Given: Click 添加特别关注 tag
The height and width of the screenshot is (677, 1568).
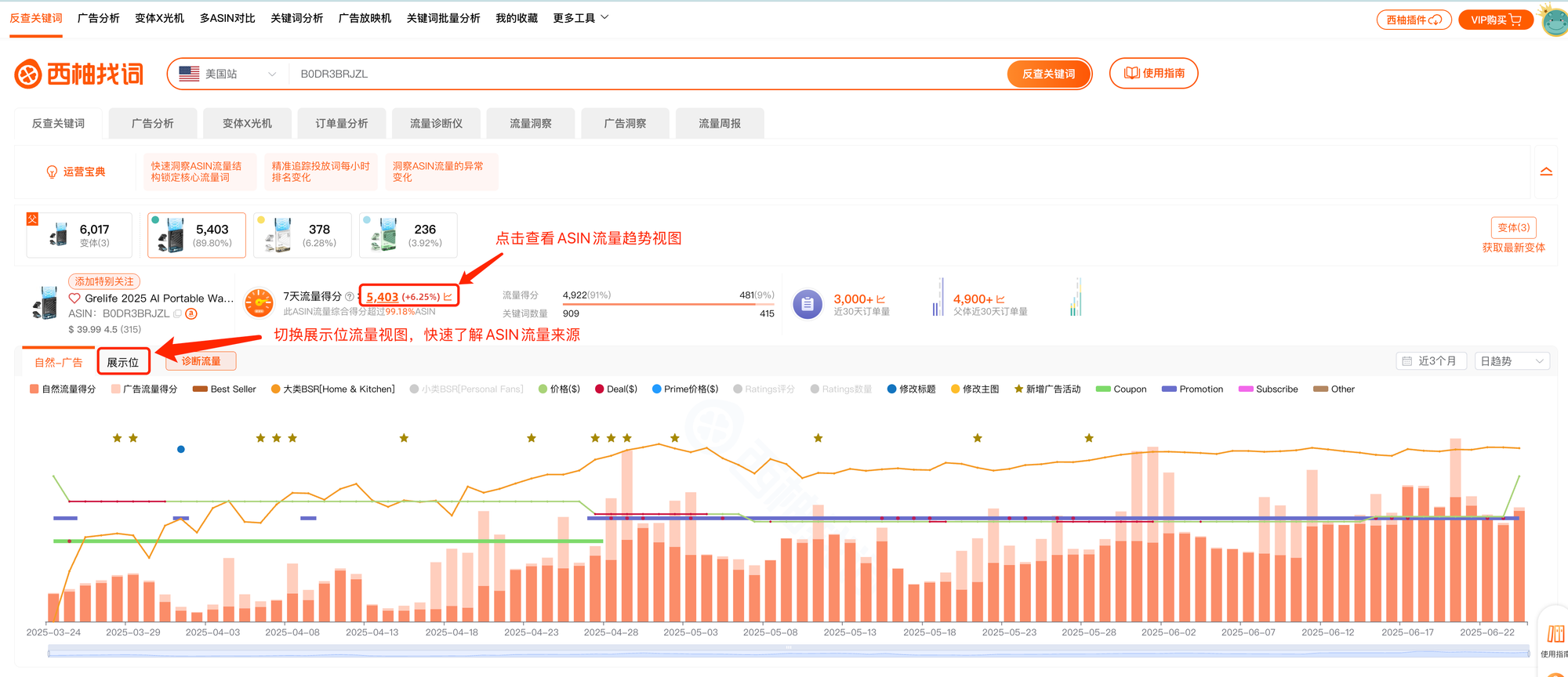Looking at the screenshot, I should 104,281.
